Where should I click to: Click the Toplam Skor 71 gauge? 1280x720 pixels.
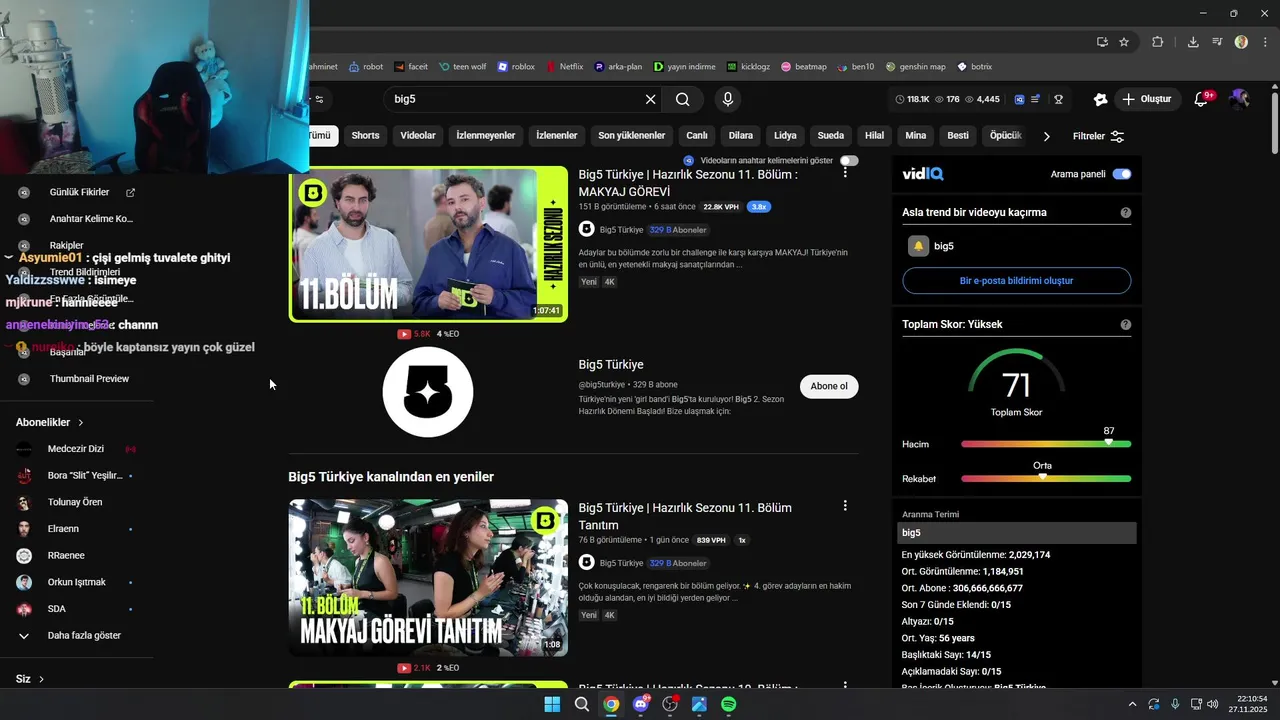pos(1017,382)
